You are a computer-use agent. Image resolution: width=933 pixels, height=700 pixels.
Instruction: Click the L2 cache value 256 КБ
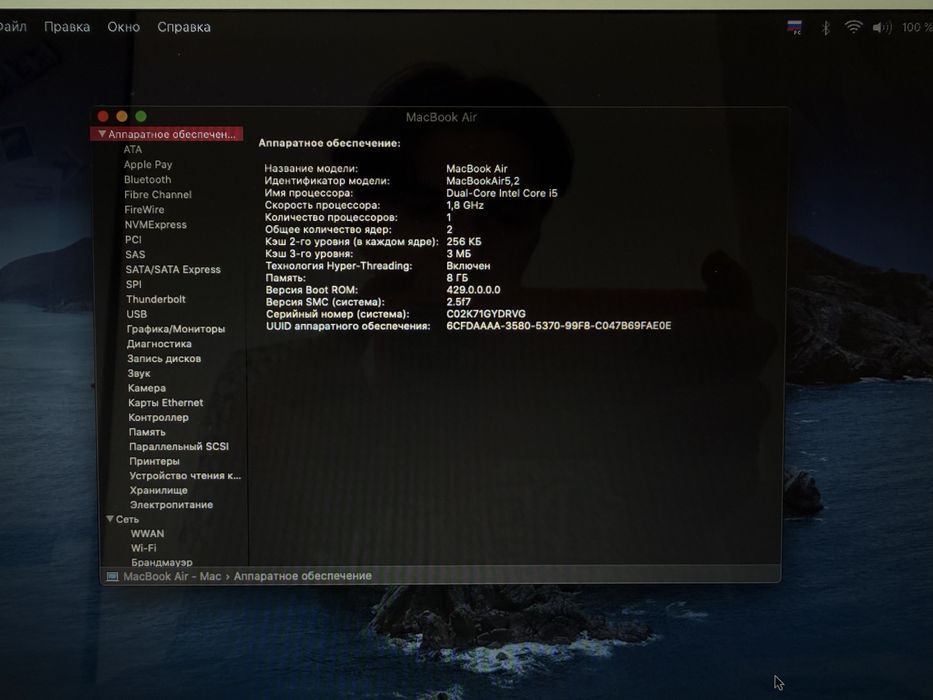(x=464, y=242)
